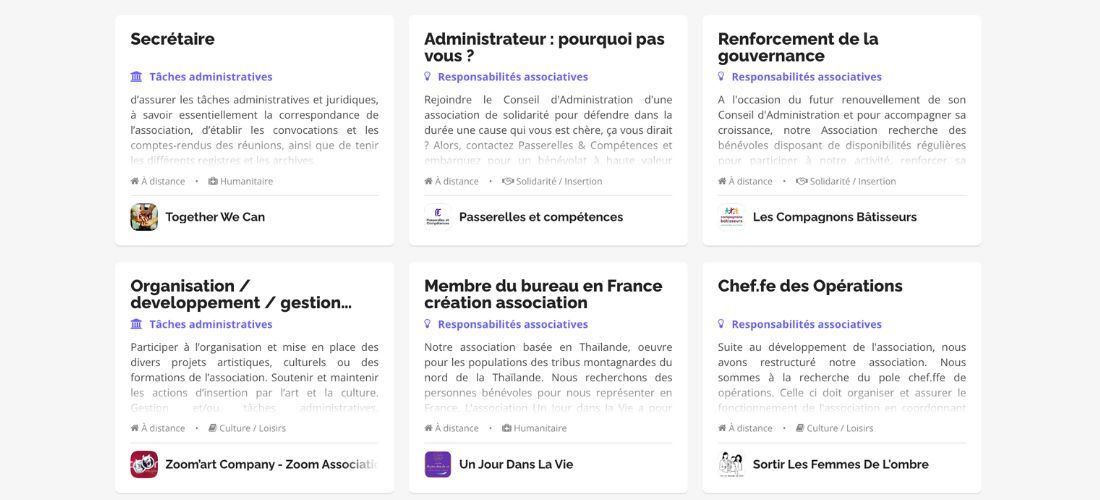Click the bank icon in the Secrétaire card

[136, 77]
